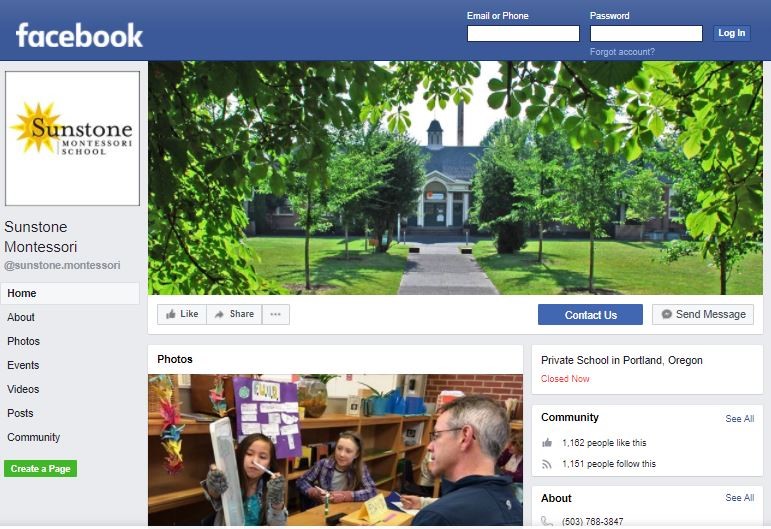Image resolution: width=771 pixels, height=529 pixels.
Task: Click the Forgot account? link
Action: pos(622,52)
